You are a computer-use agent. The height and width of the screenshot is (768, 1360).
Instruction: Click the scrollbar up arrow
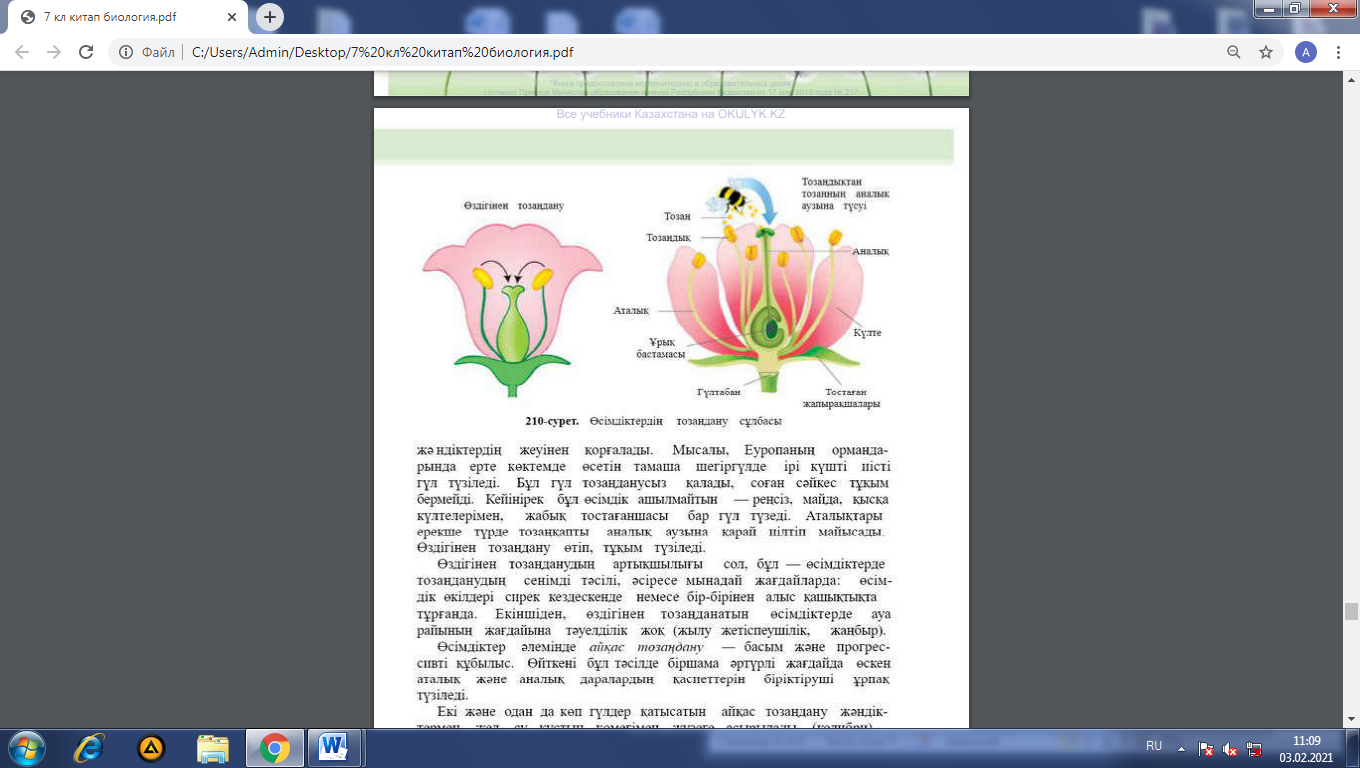point(1352,79)
